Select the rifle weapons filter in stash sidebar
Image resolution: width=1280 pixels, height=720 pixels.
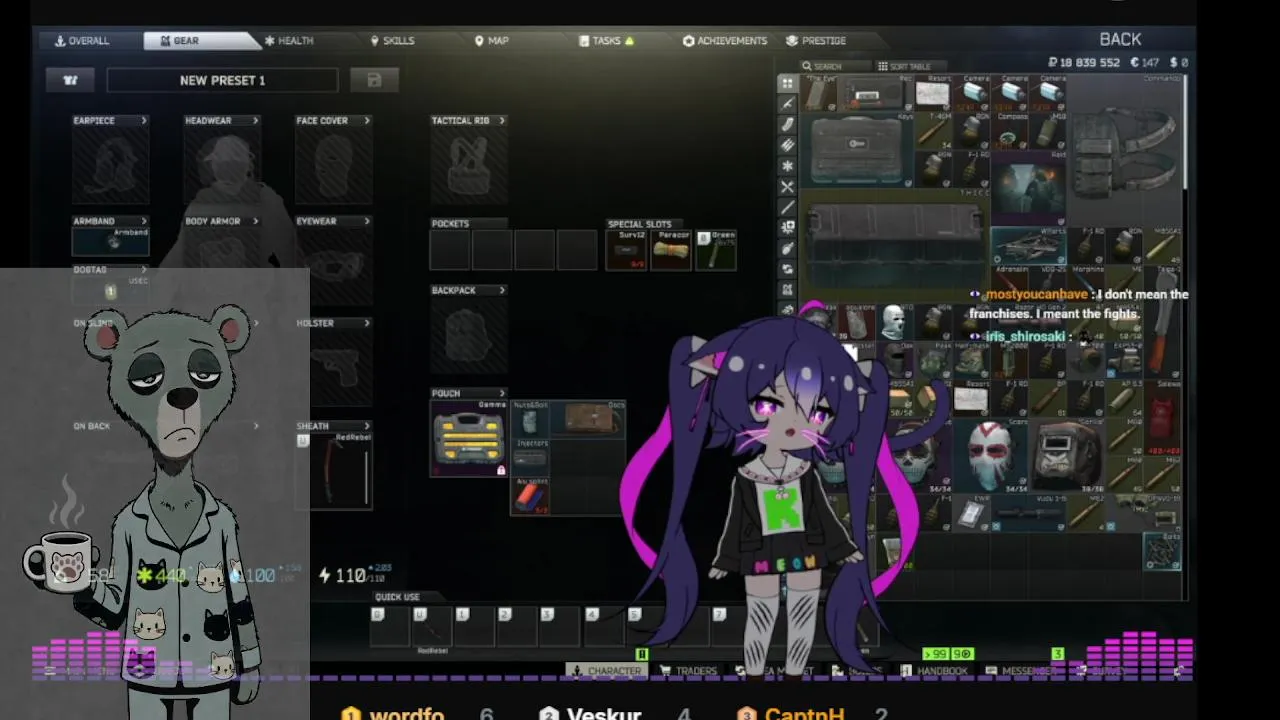[787, 104]
